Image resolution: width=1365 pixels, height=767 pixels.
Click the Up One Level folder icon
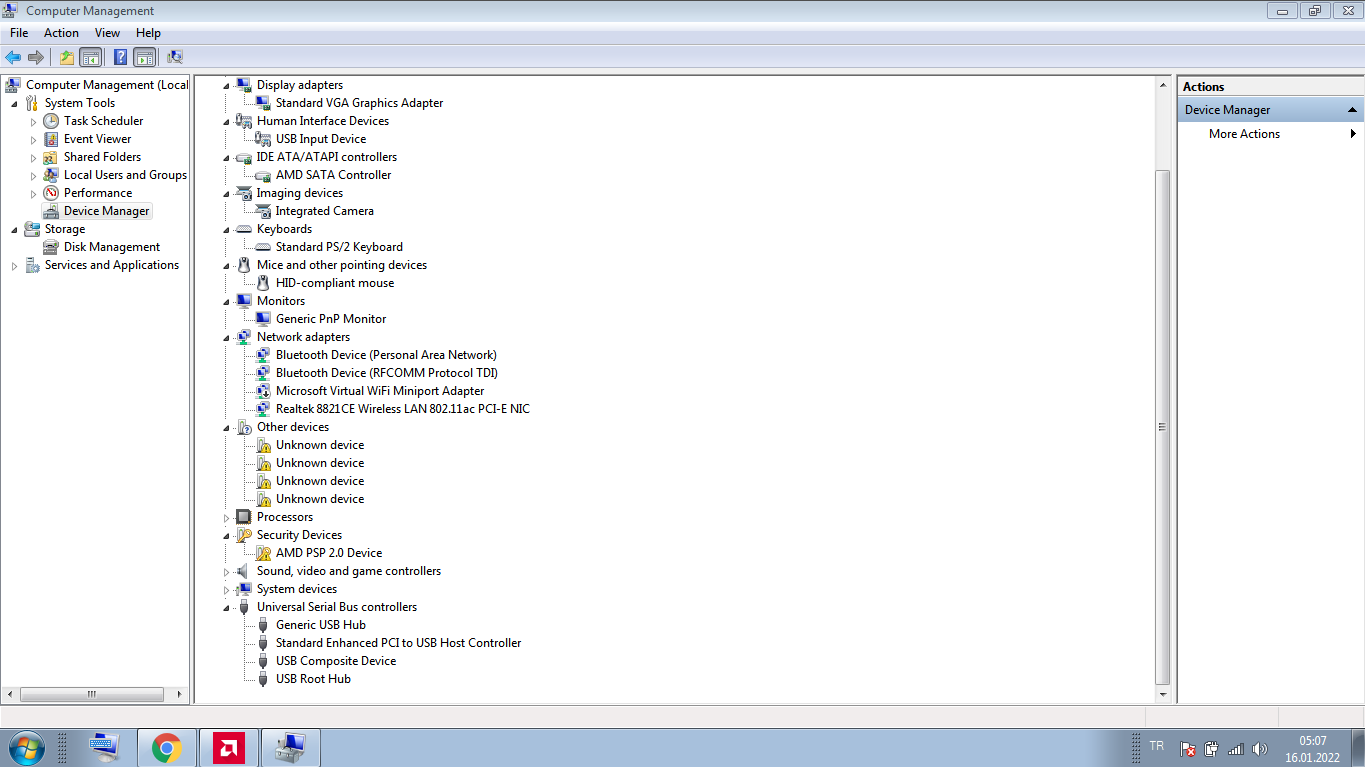[66, 57]
